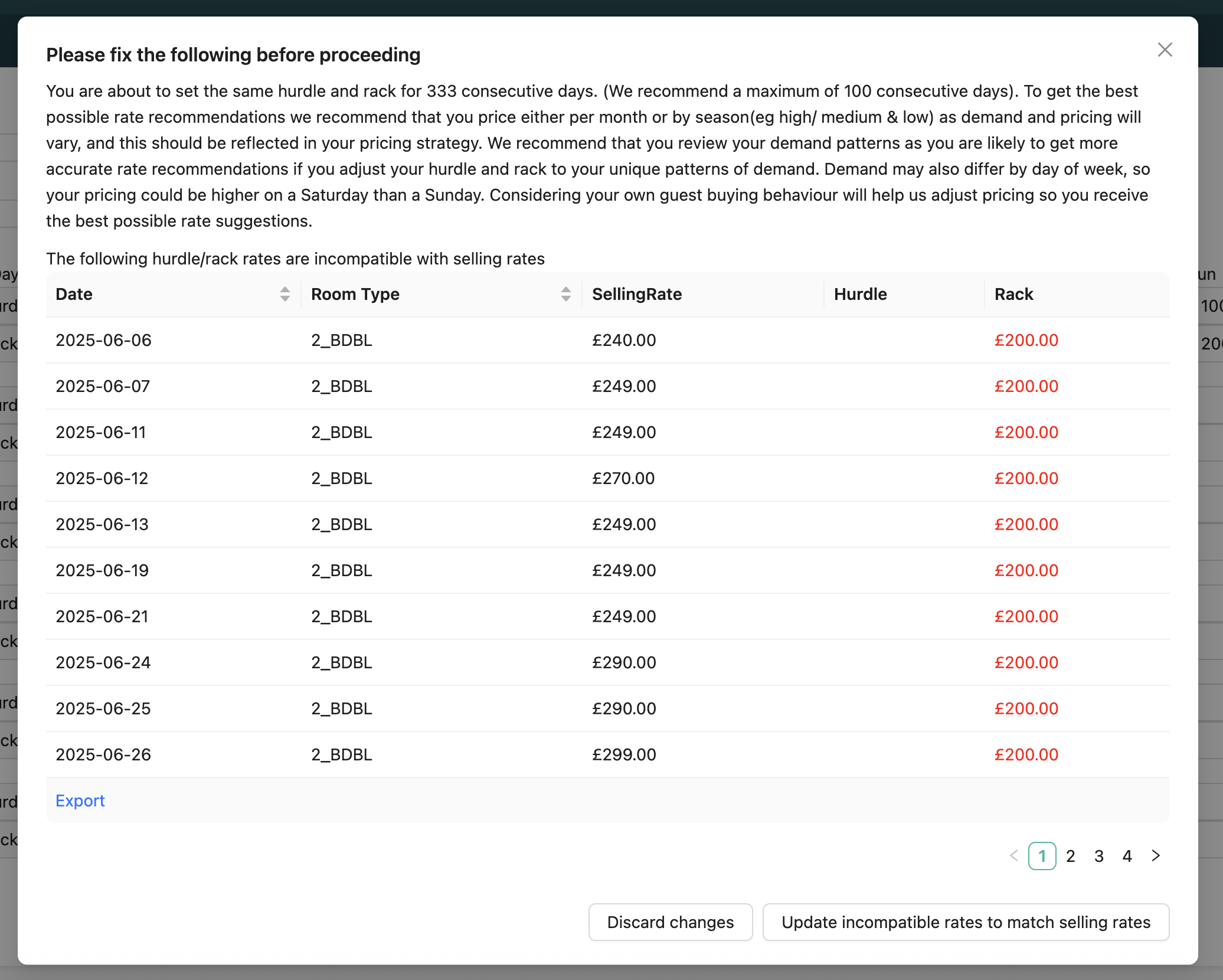
Task: Open page 3 of the results
Action: [1099, 856]
